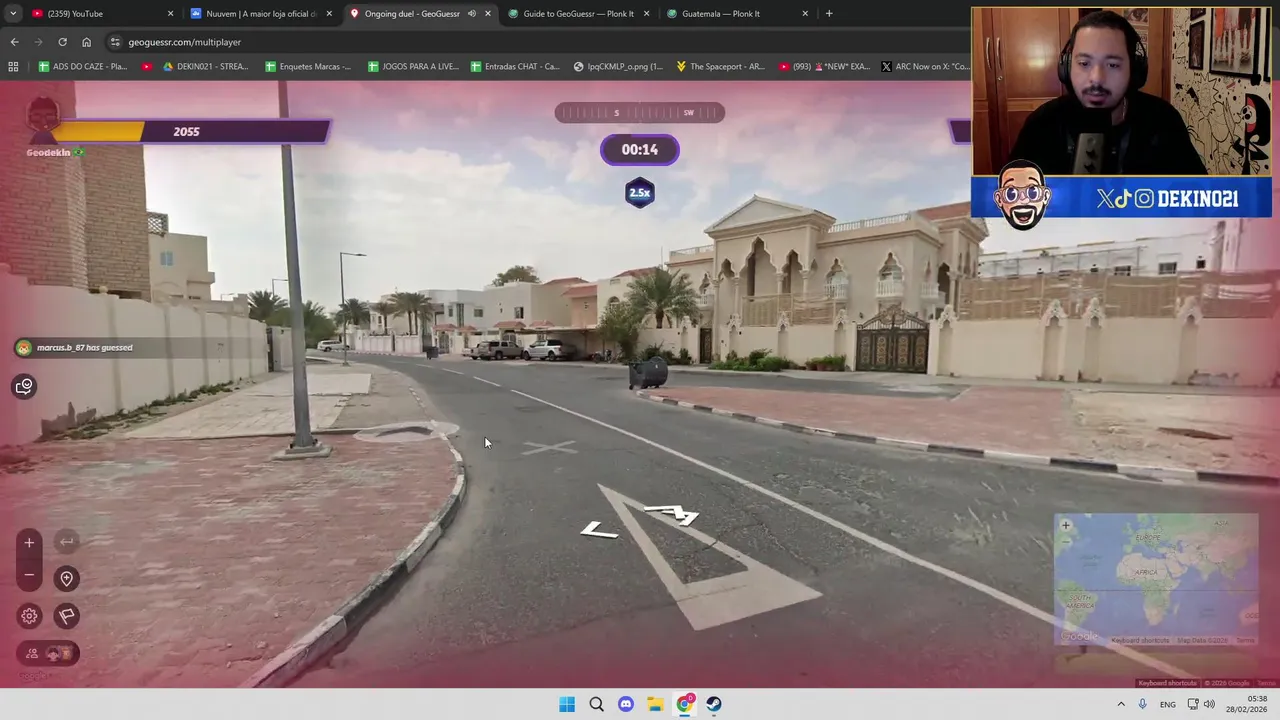Viewport: 1280px width, 720px height.
Task: Switch to Guatemala Plonk It tab
Action: 736,14
